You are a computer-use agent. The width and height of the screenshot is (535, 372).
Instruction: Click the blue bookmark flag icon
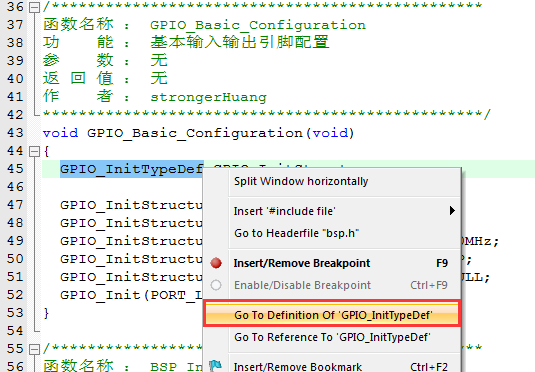pyautogui.click(x=216, y=366)
